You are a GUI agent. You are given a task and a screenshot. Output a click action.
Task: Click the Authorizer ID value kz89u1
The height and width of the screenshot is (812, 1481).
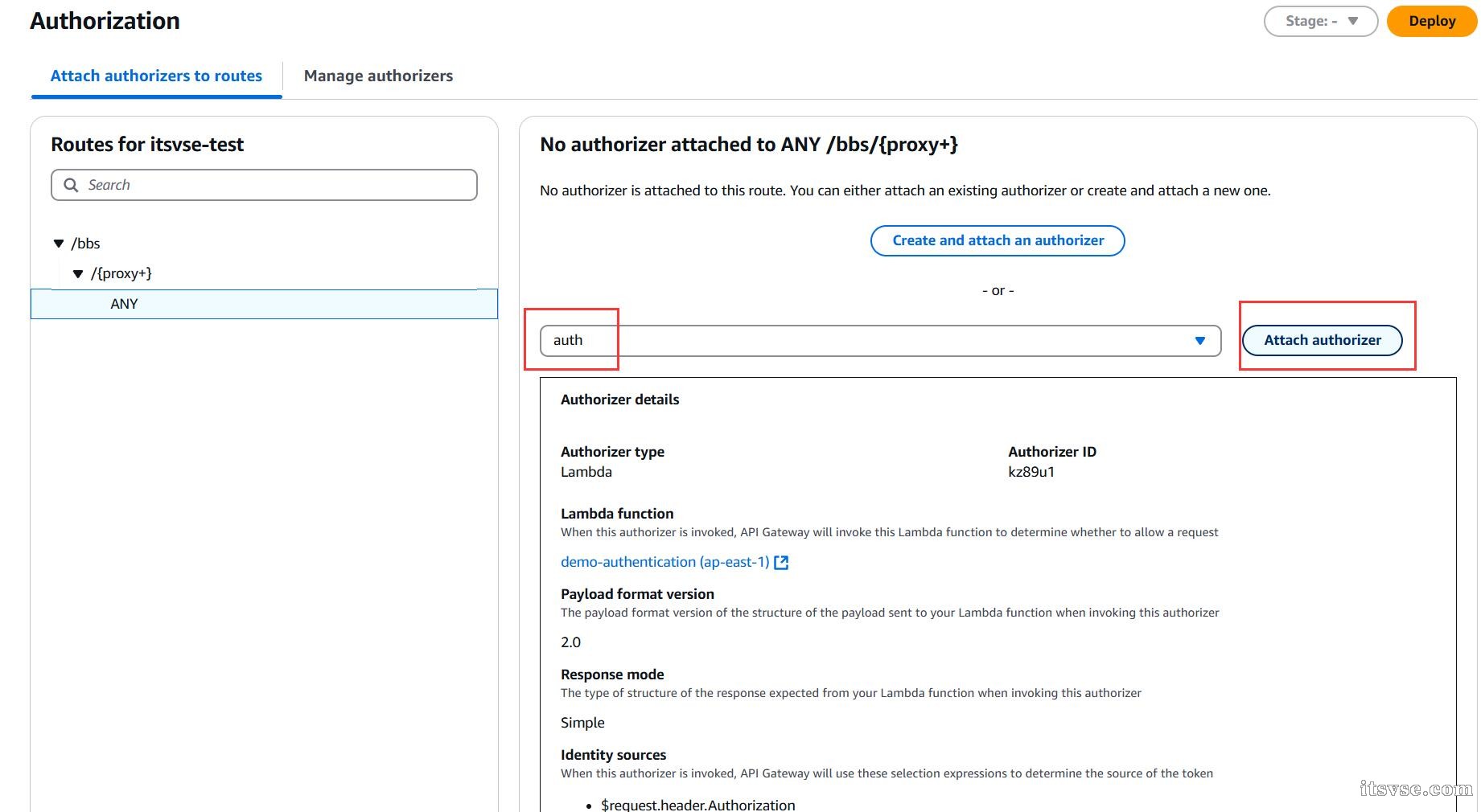pyautogui.click(x=1031, y=472)
